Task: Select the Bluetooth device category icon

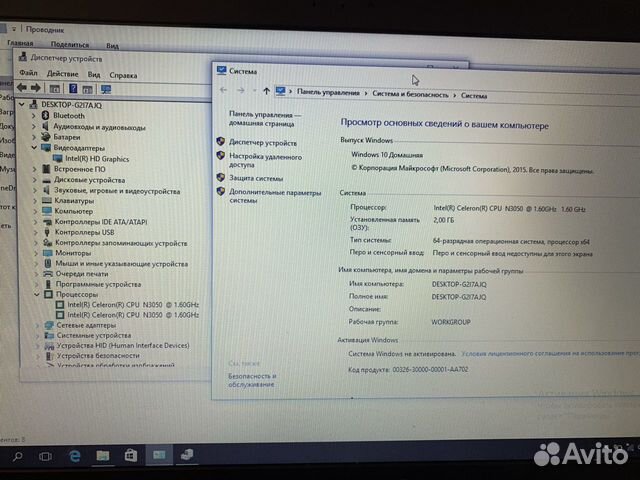Action: click(46, 116)
